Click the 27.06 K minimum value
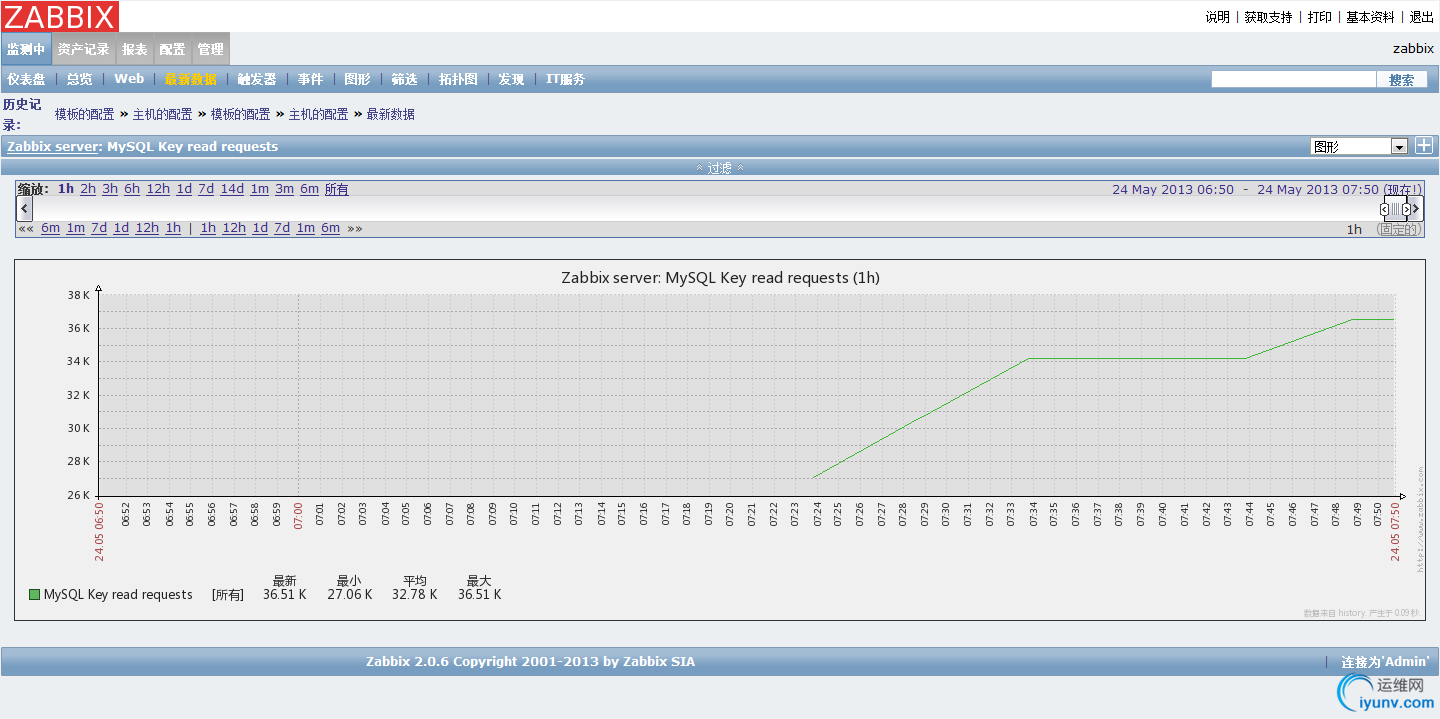The image size is (1440, 719). tap(349, 594)
